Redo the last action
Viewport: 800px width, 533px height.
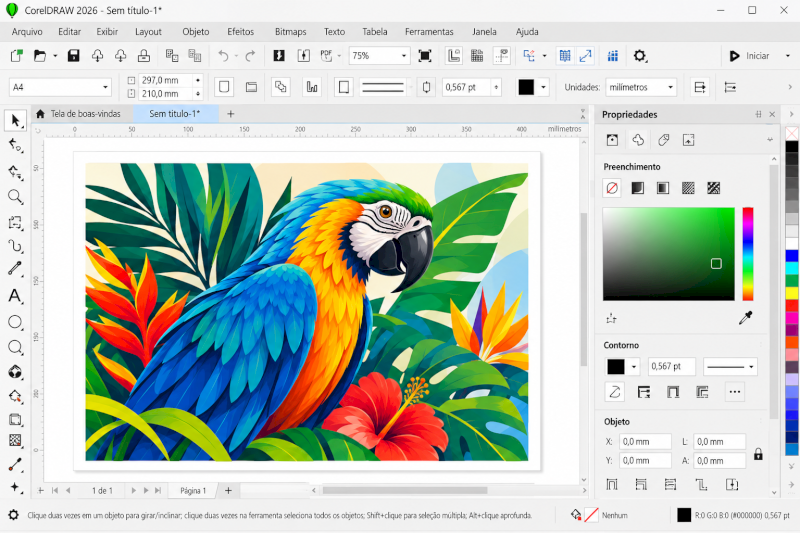click(250, 56)
